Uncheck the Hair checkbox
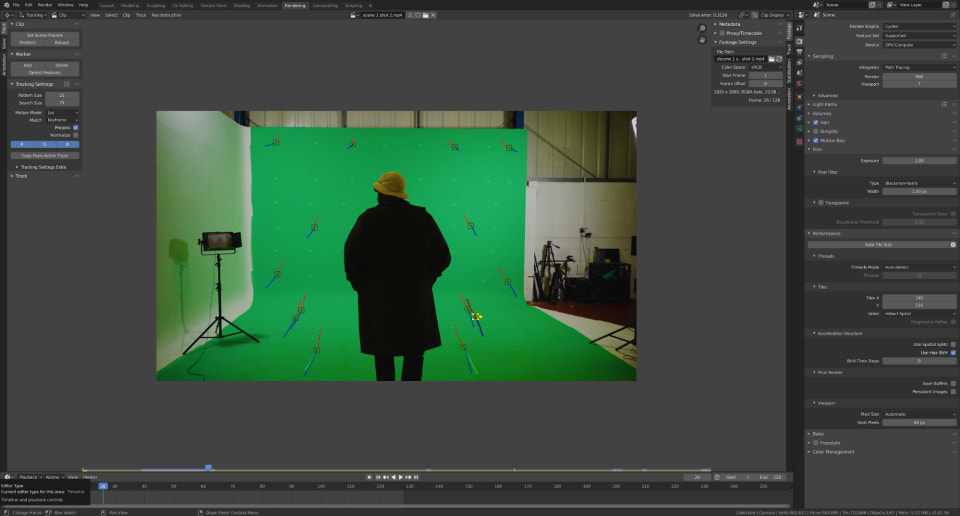Screen dimensions: 960x516 point(816,122)
